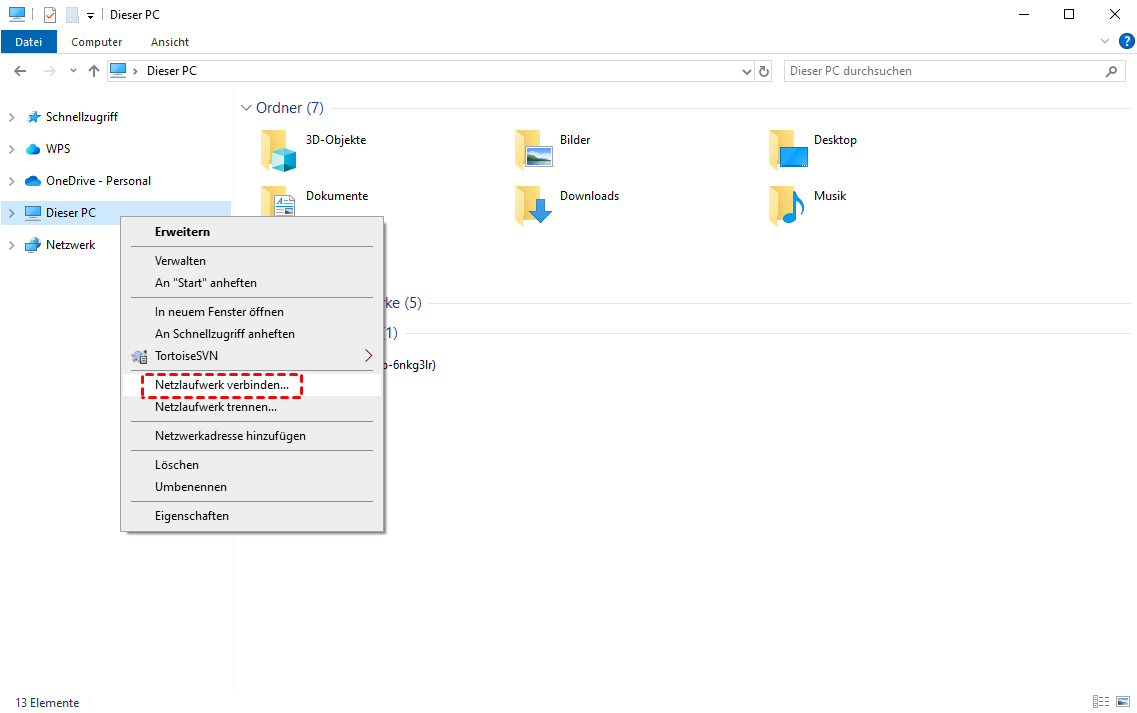Click the new folder quick access icon

72,15
